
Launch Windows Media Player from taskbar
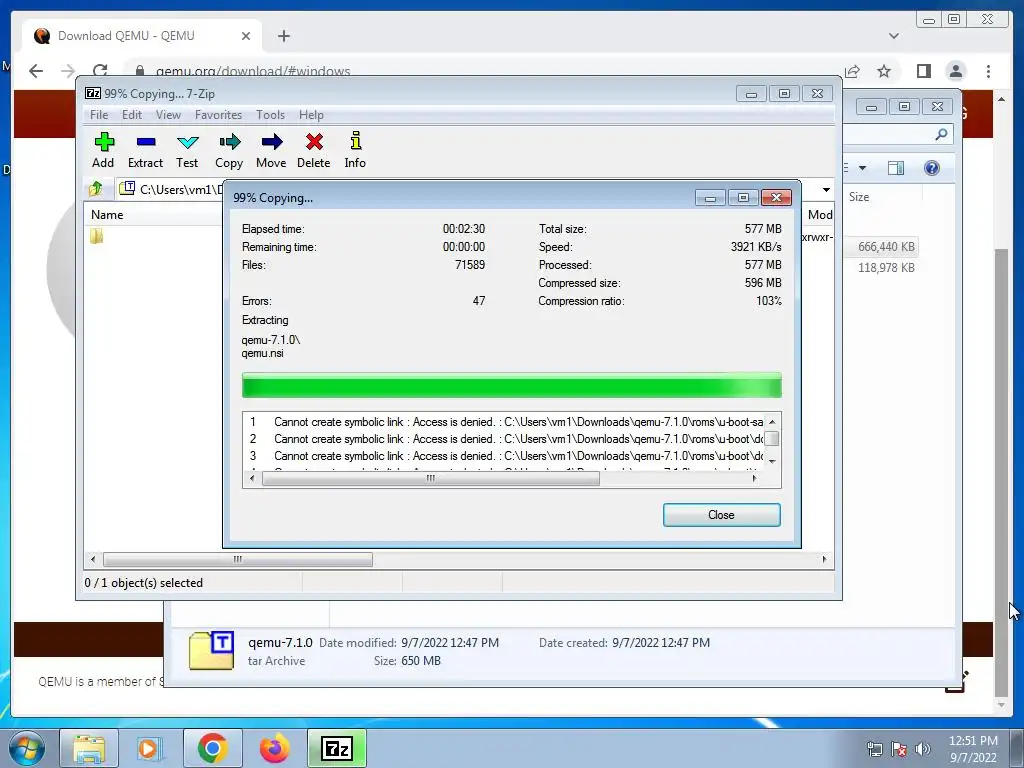pos(150,748)
